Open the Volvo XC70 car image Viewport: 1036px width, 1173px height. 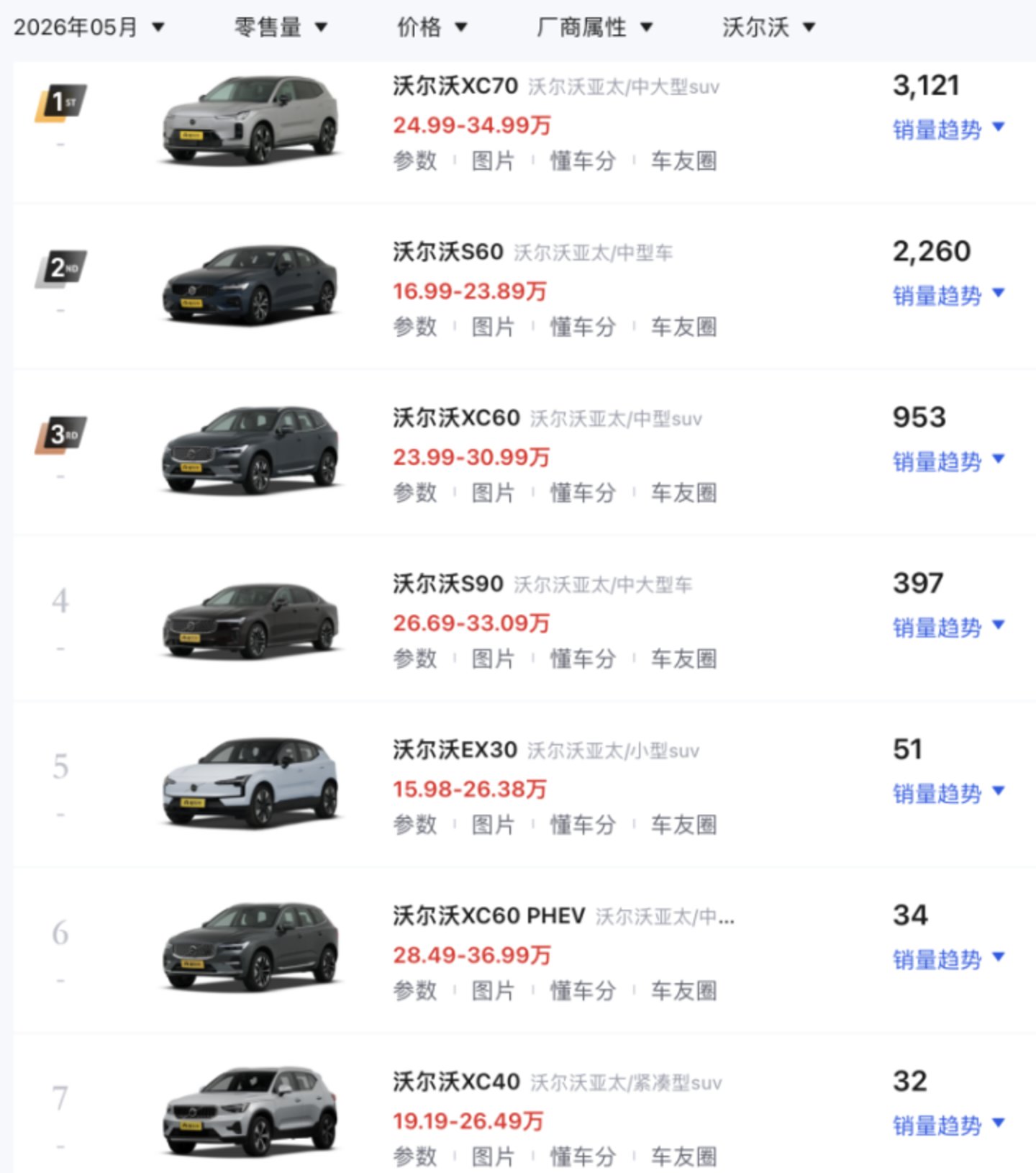(x=250, y=119)
